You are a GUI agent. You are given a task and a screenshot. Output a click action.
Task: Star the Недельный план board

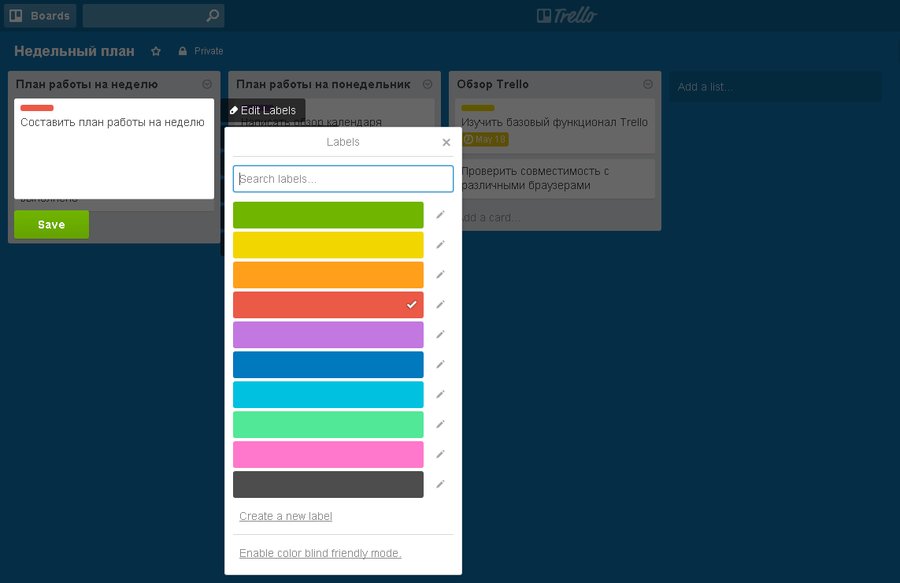(156, 51)
